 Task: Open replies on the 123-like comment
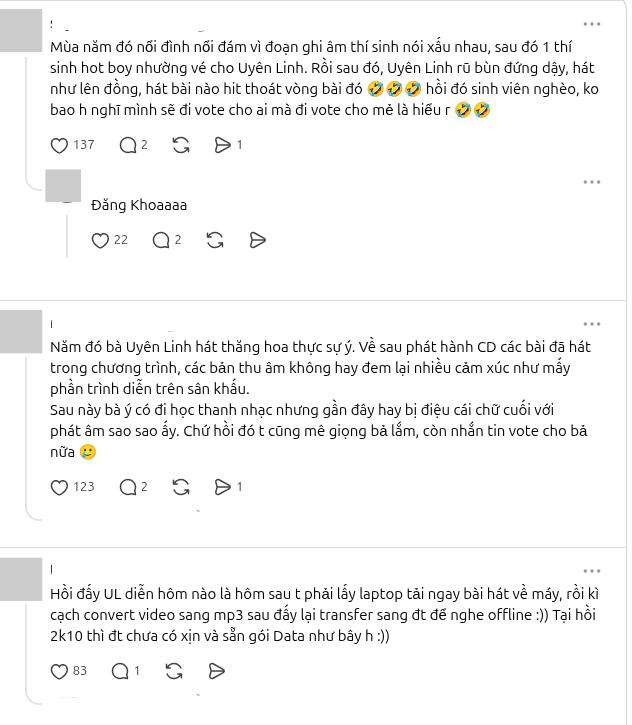[x=128, y=487]
